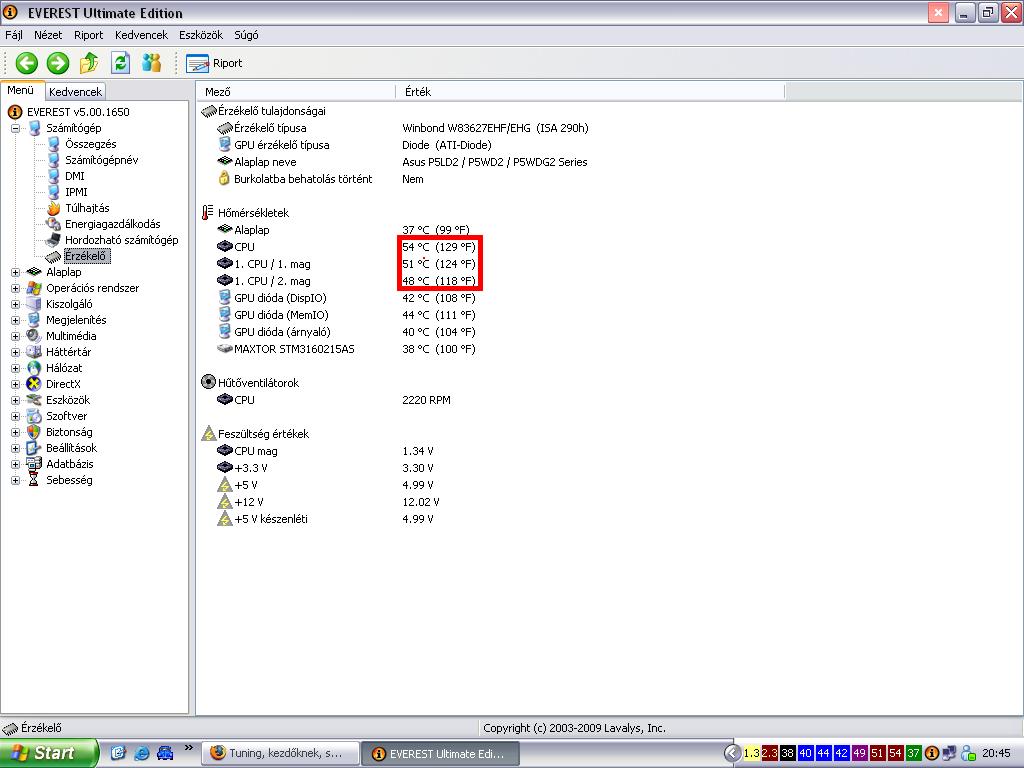Expand the DirectX node
The height and width of the screenshot is (768, 1024).
pyautogui.click(x=16, y=384)
